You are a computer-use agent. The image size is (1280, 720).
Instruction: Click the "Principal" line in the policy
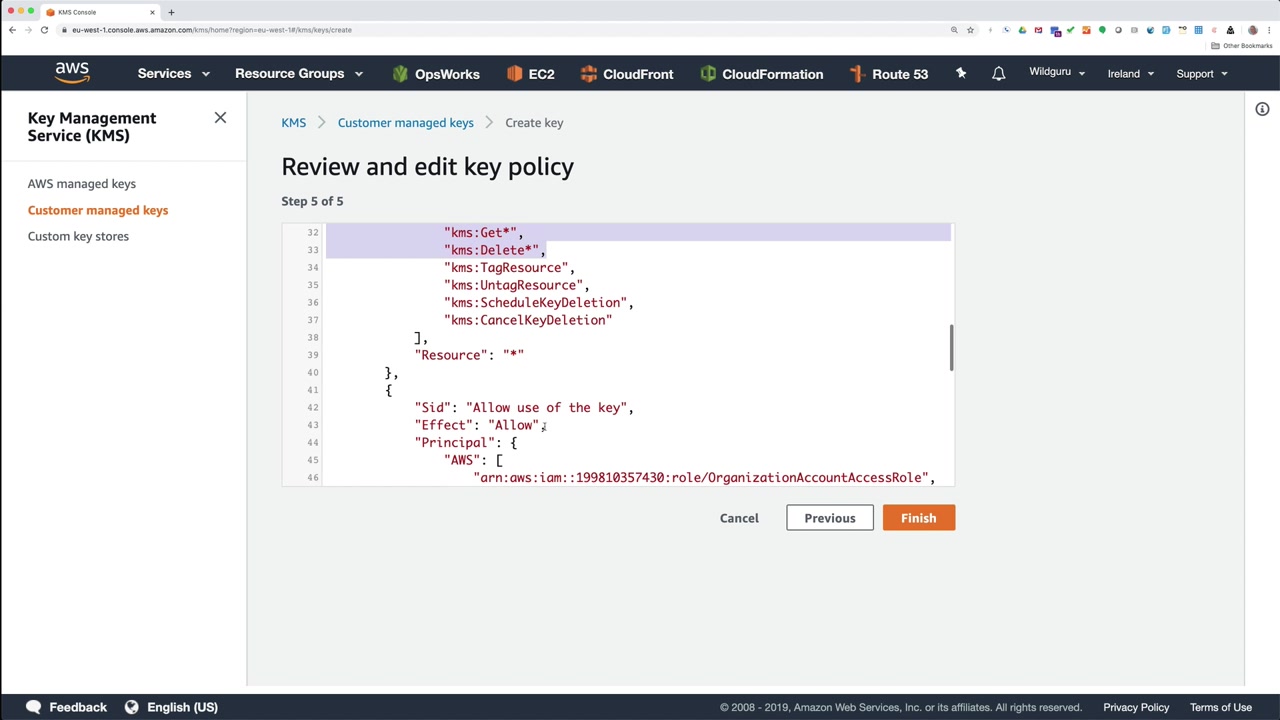click(466, 443)
